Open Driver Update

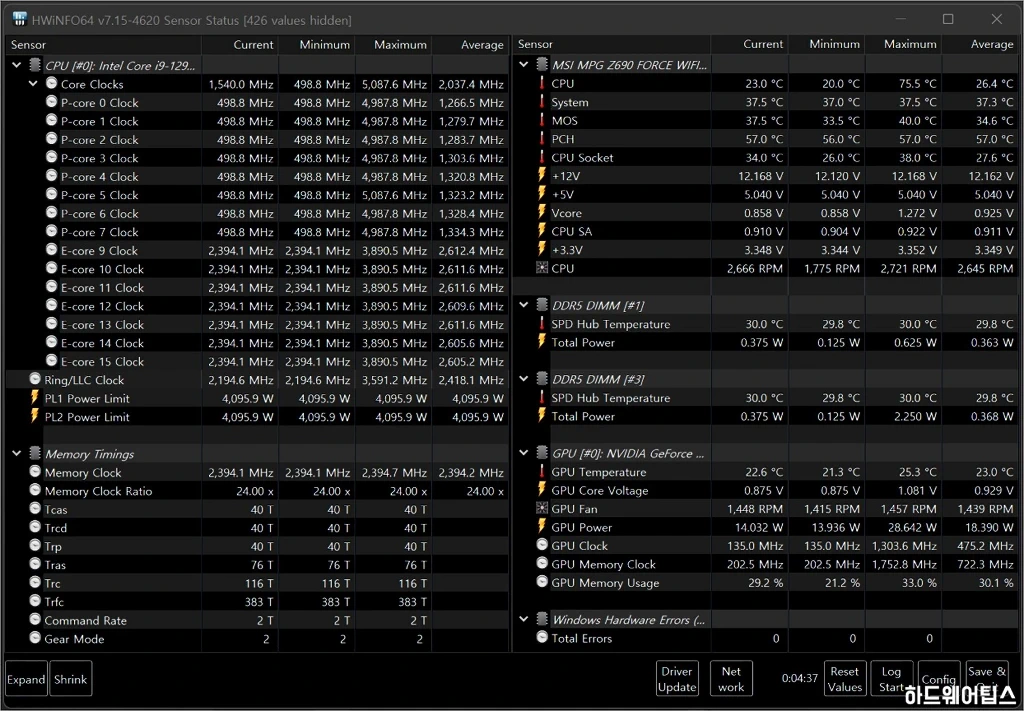coord(677,679)
